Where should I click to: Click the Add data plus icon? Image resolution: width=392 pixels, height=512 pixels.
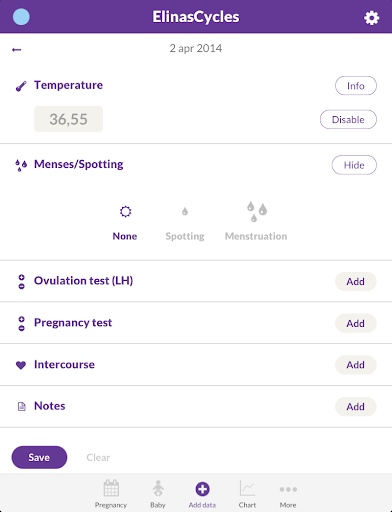(x=202, y=489)
